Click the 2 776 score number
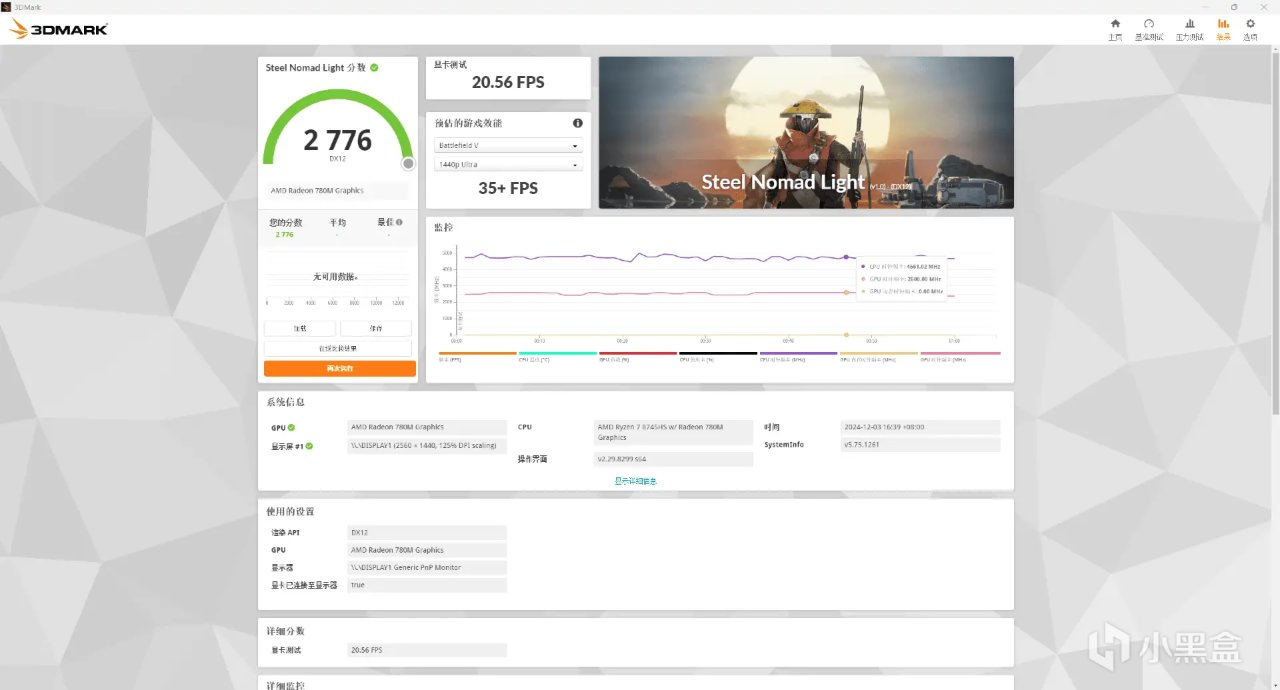This screenshot has height=690, width=1280. pos(338,140)
